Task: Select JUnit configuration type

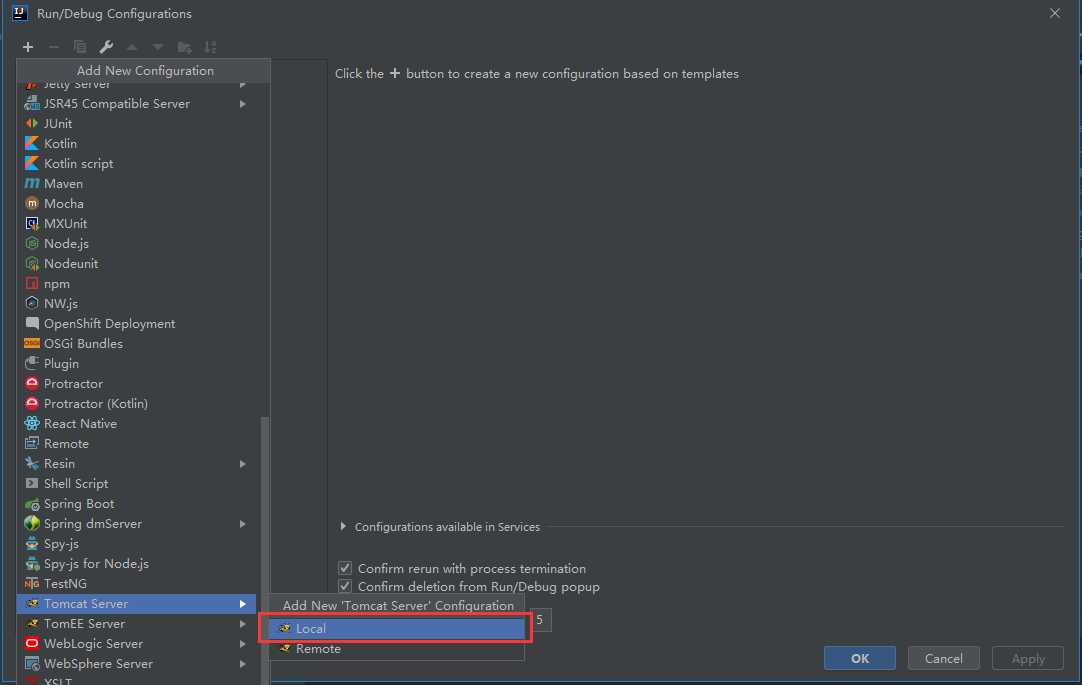Action: [136, 123]
